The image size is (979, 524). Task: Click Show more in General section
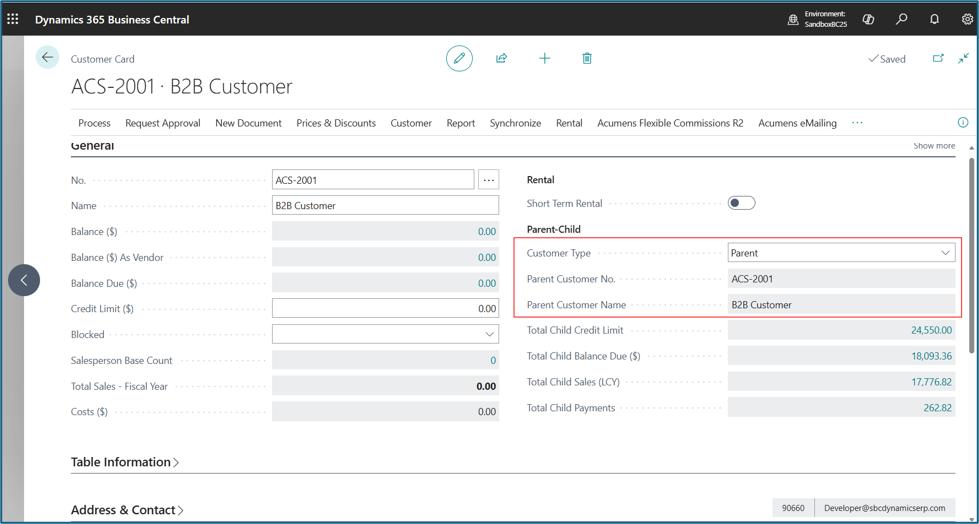[x=934, y=146]
